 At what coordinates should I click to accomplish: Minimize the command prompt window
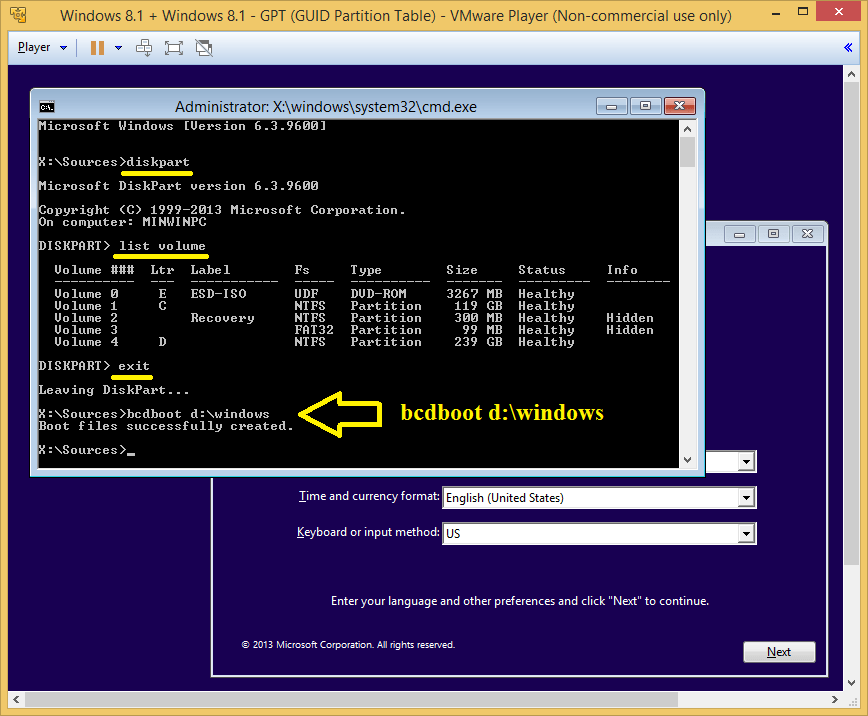click(x=613, y=105)
